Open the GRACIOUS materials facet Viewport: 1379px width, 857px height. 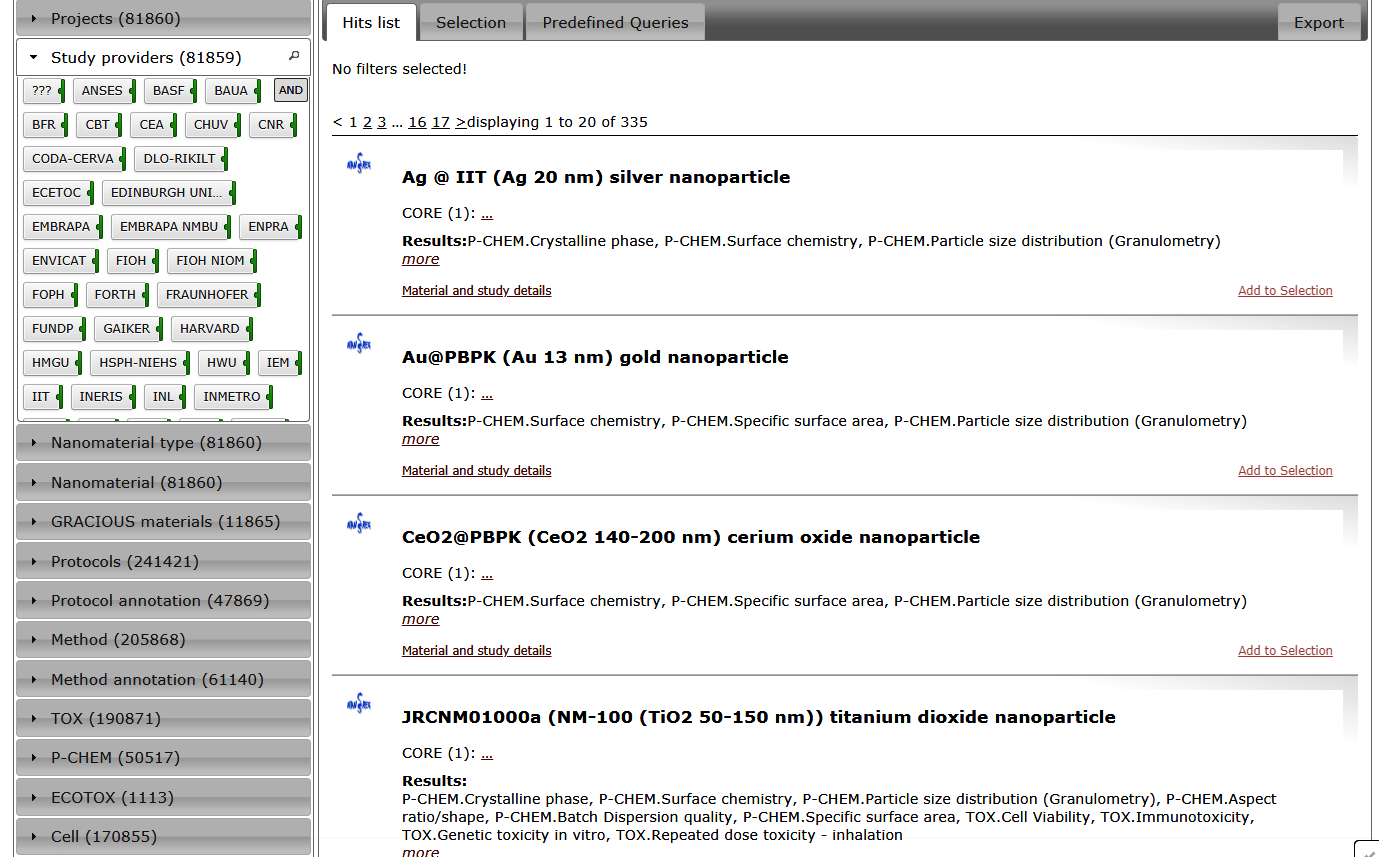point(163,522)
